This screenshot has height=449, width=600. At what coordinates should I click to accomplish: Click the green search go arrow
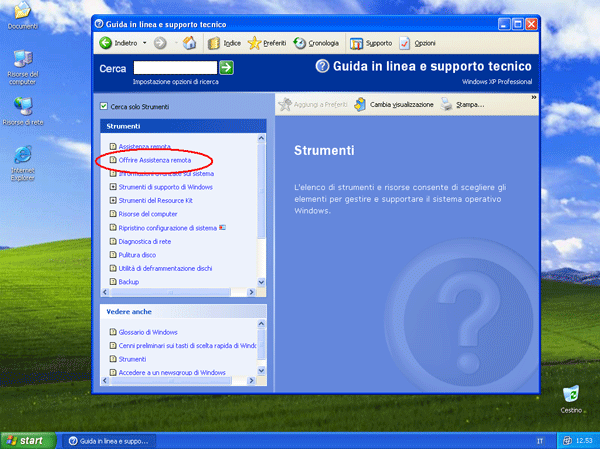tap(226, 68)
